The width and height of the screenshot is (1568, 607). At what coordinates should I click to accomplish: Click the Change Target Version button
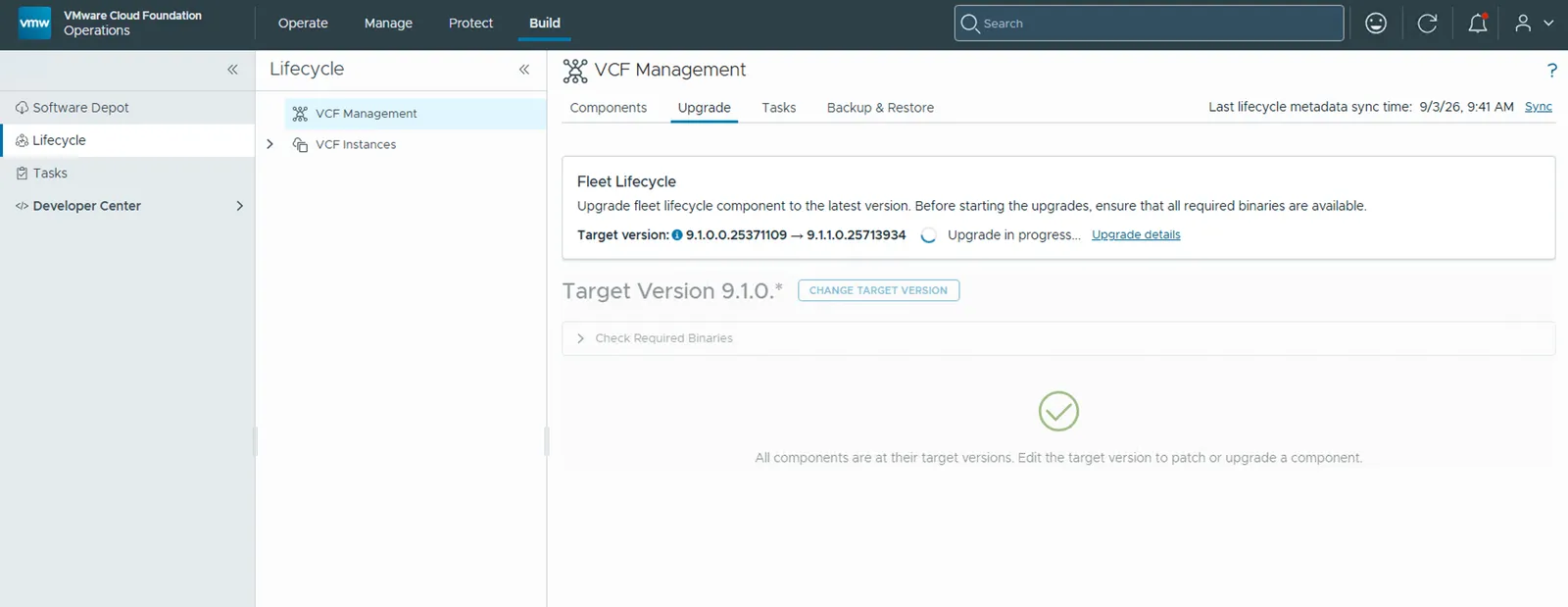[878, 290]
